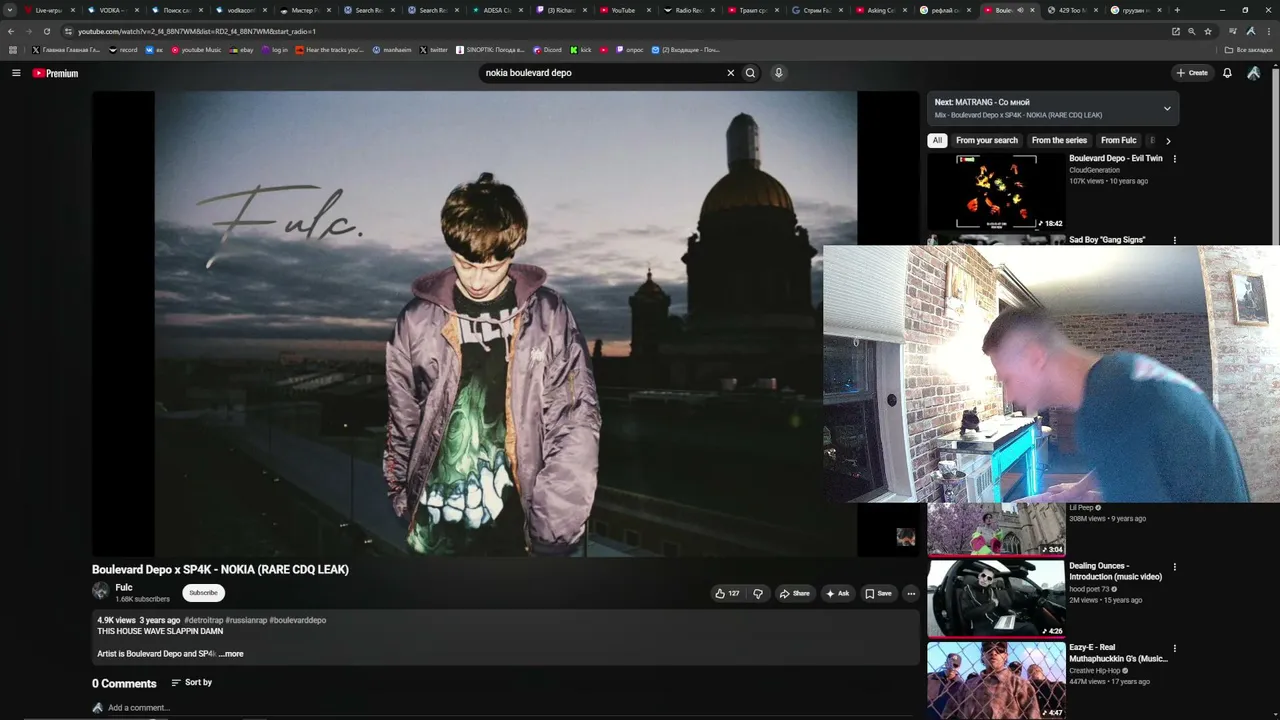This screenshot has height=720, width=1280.
Task: Open the Fulc channel avatar
Action: click(101, 591)
